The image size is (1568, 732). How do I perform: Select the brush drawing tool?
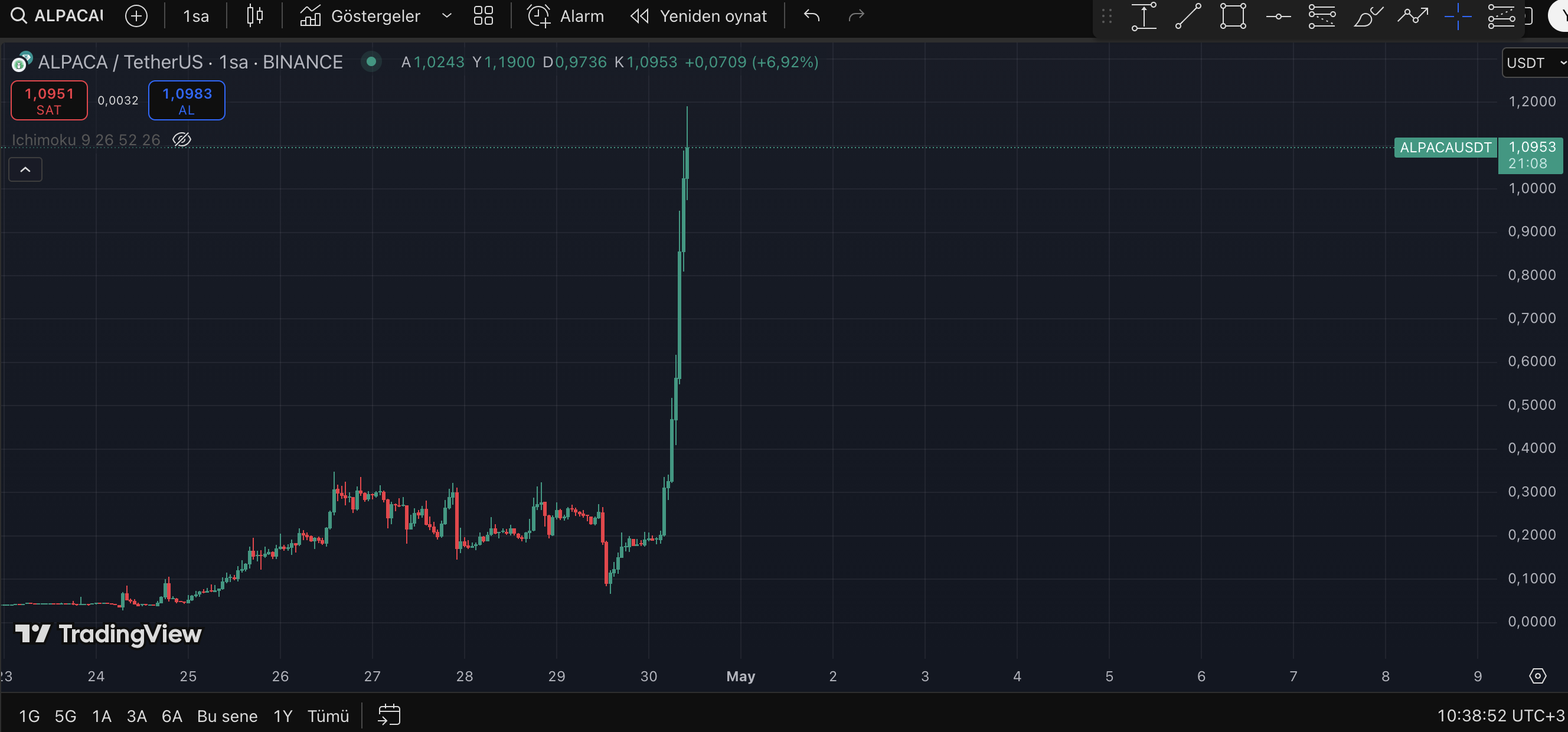click(x=1368, y=17)
